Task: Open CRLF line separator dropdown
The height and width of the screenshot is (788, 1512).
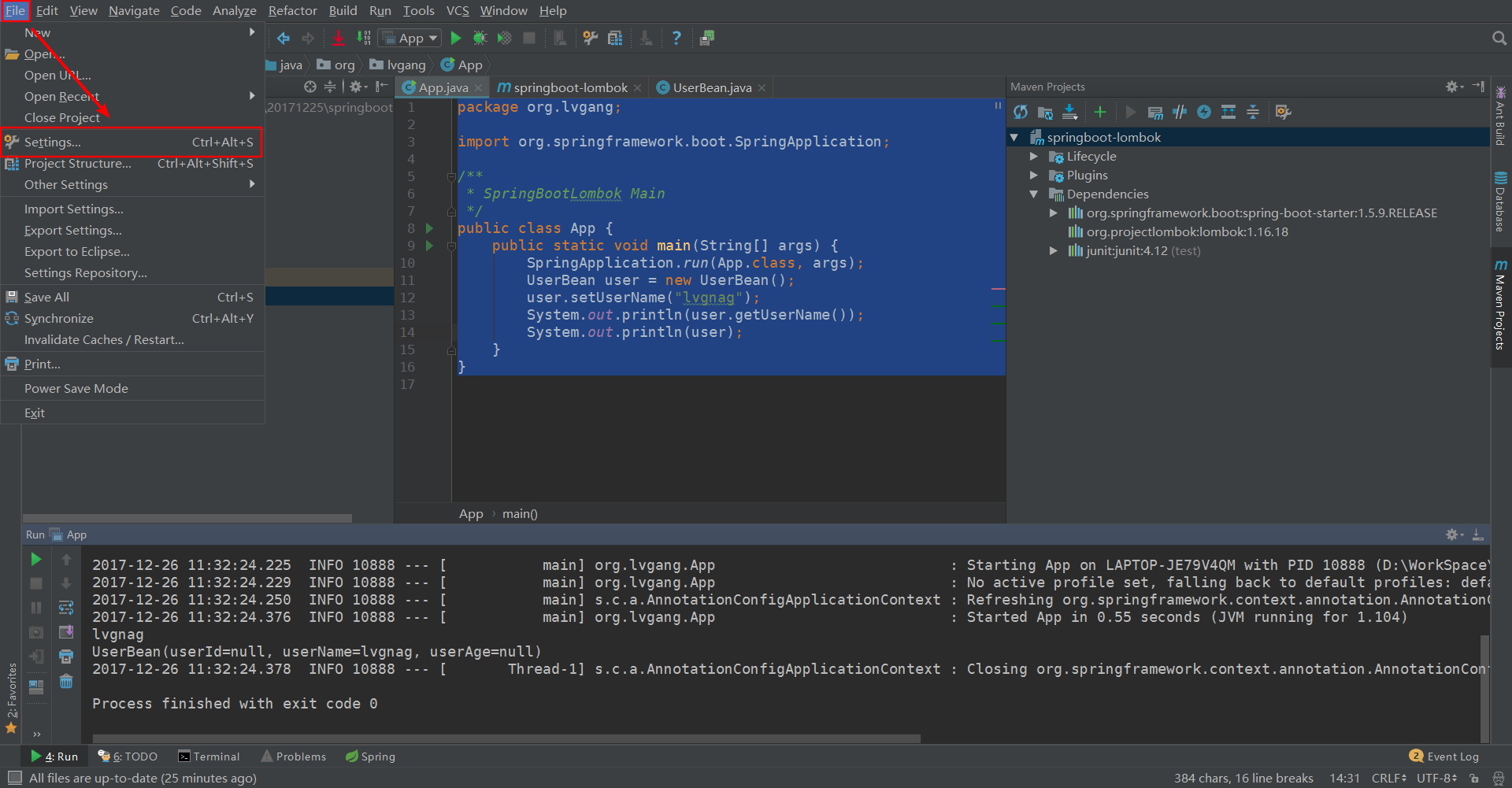Action: (x=1389, y=778)
